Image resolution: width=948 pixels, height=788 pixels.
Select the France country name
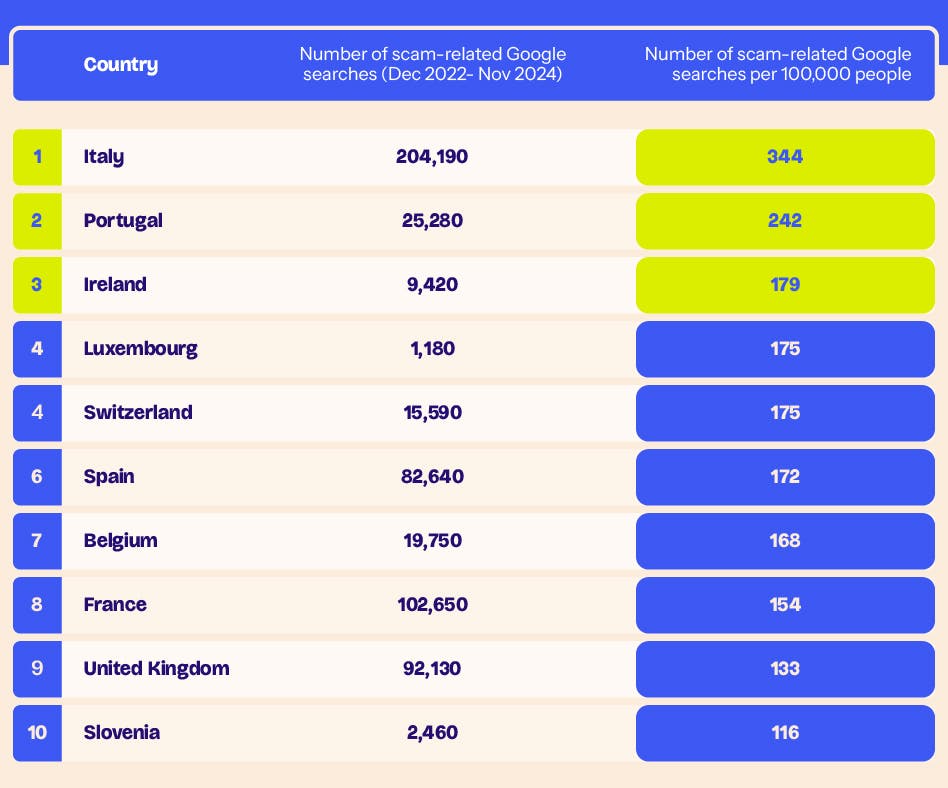(x=115, y=605)
